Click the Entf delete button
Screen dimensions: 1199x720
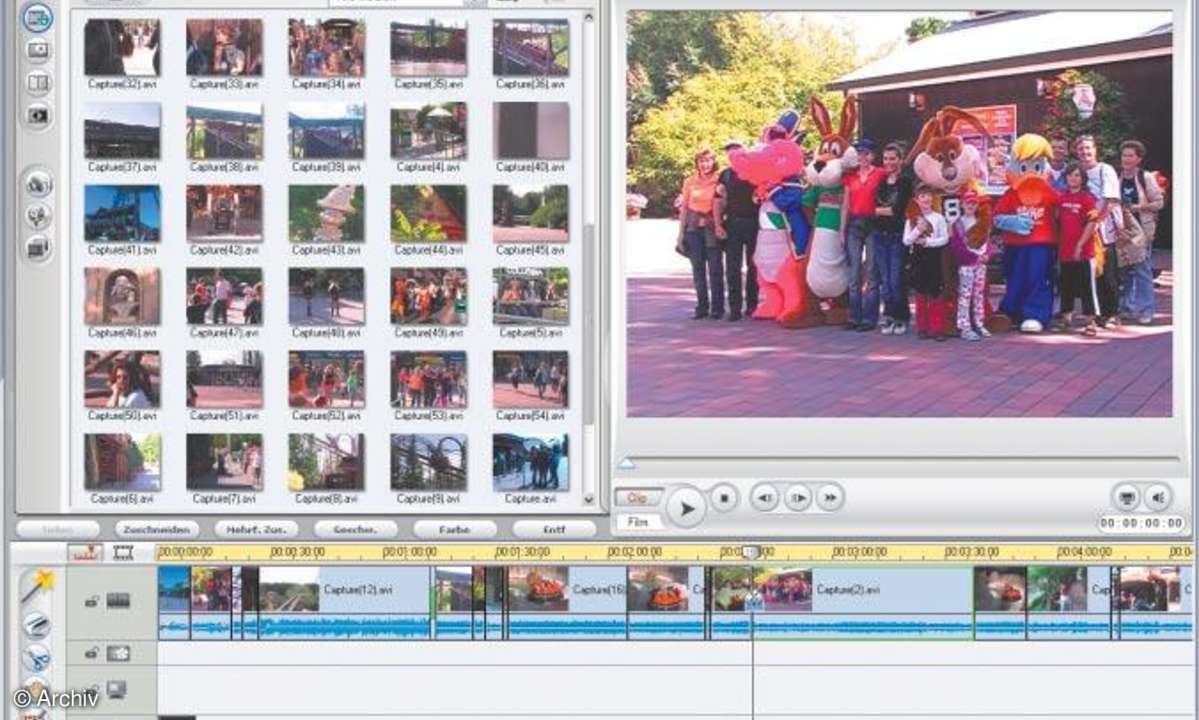pyautogui.click(x=554, y=529)
